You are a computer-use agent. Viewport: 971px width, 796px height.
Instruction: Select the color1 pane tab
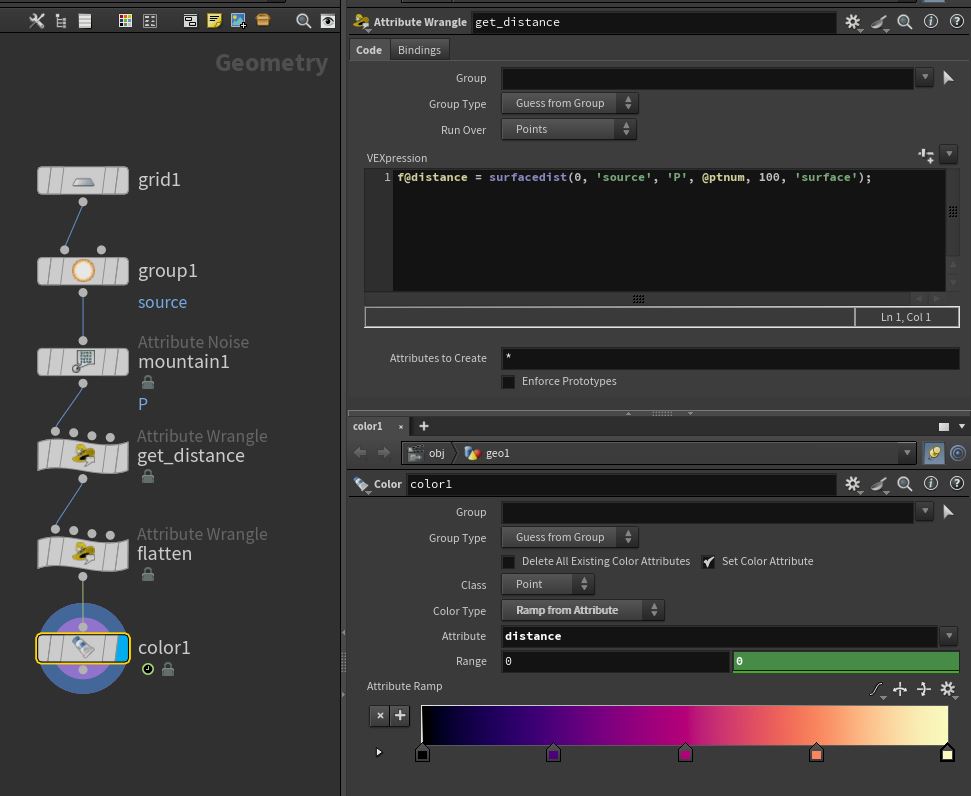click(x=368, y=426)
